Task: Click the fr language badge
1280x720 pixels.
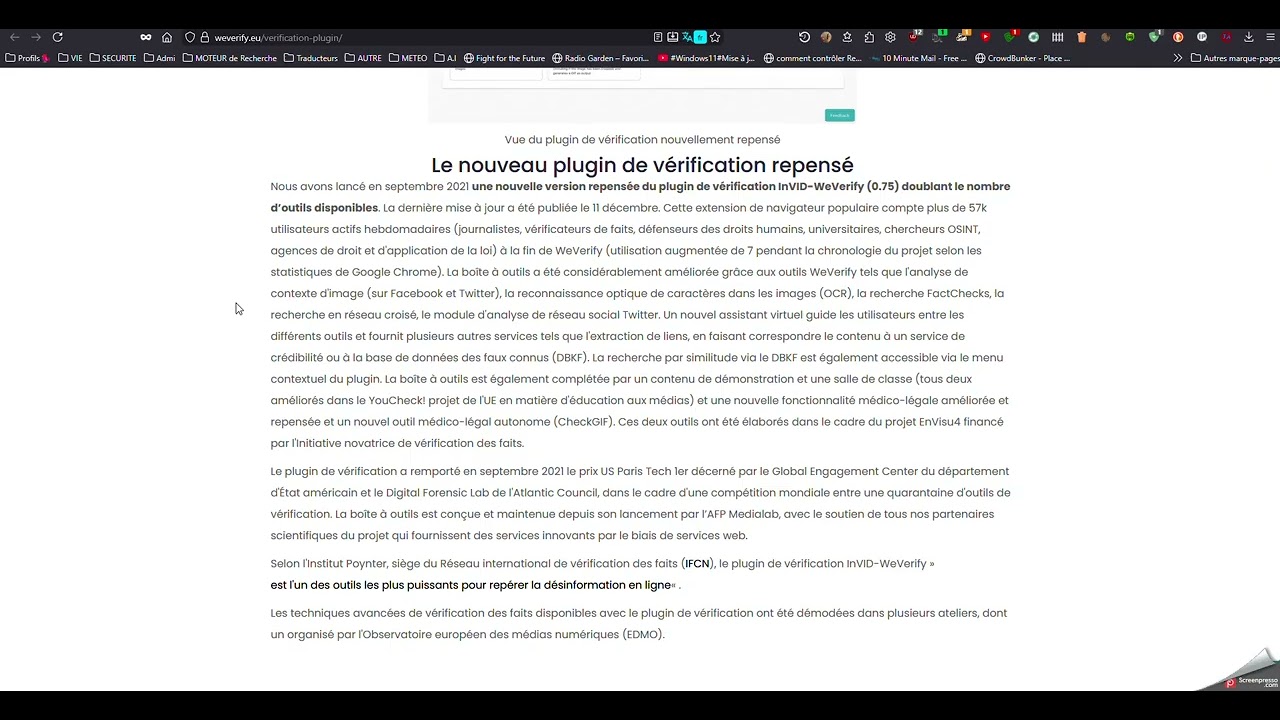Action: (x=700, y=37)
